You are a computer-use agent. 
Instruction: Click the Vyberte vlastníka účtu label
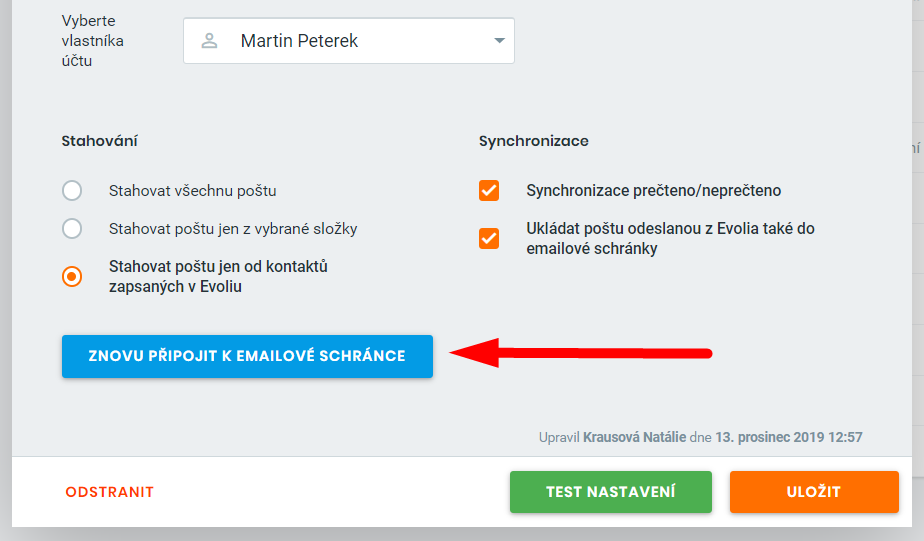pyautogui.click(x=93, y=41)
